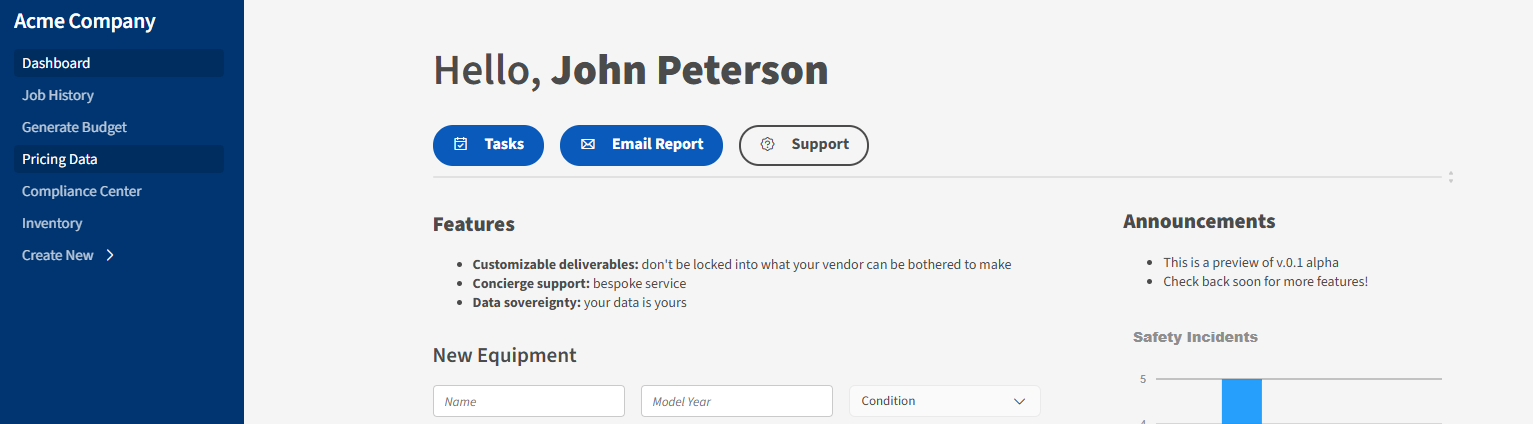Screen dimensions: 1533x424
Task: Click the Acme Company title
Action: (x=85, y=21)
